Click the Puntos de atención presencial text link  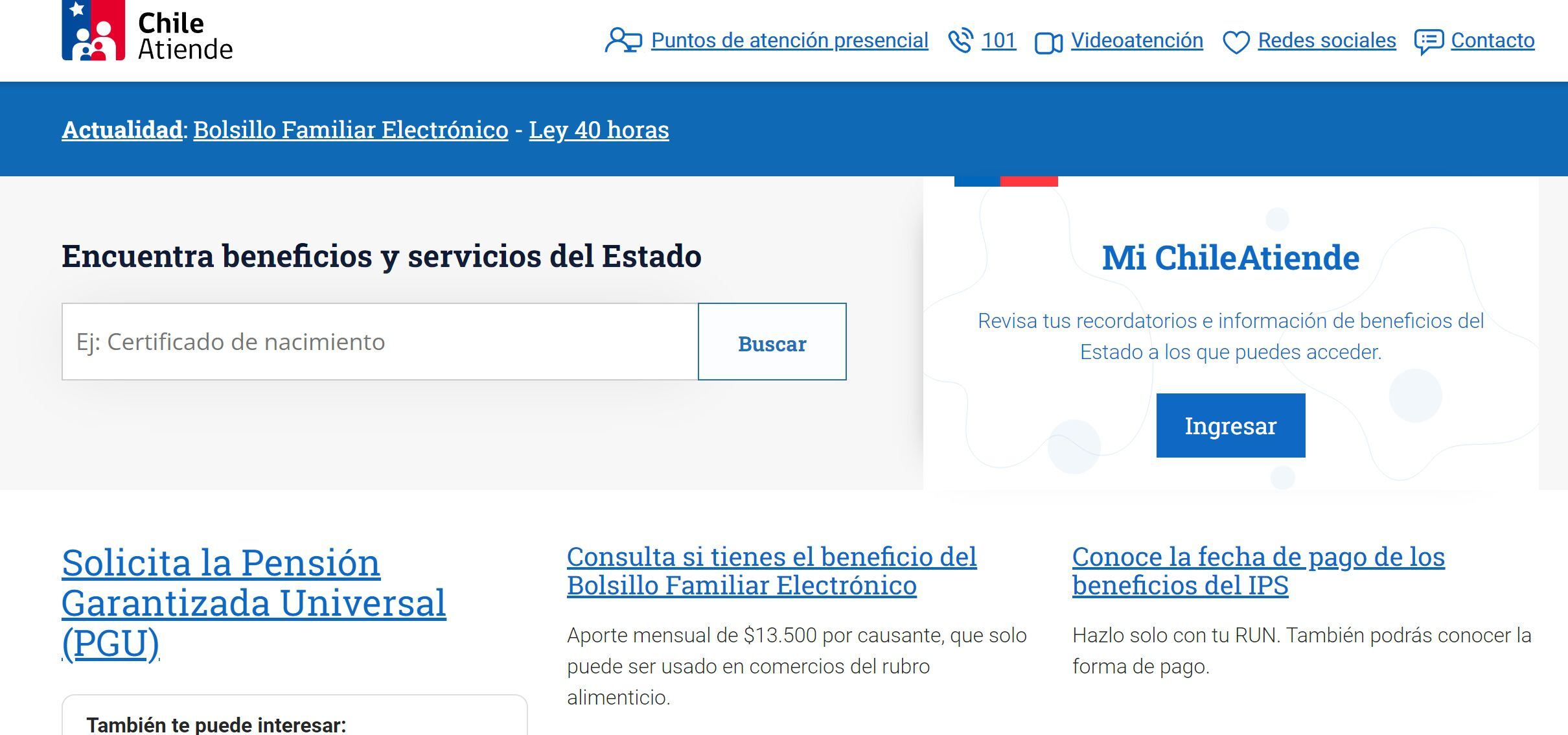click(790, 40)
